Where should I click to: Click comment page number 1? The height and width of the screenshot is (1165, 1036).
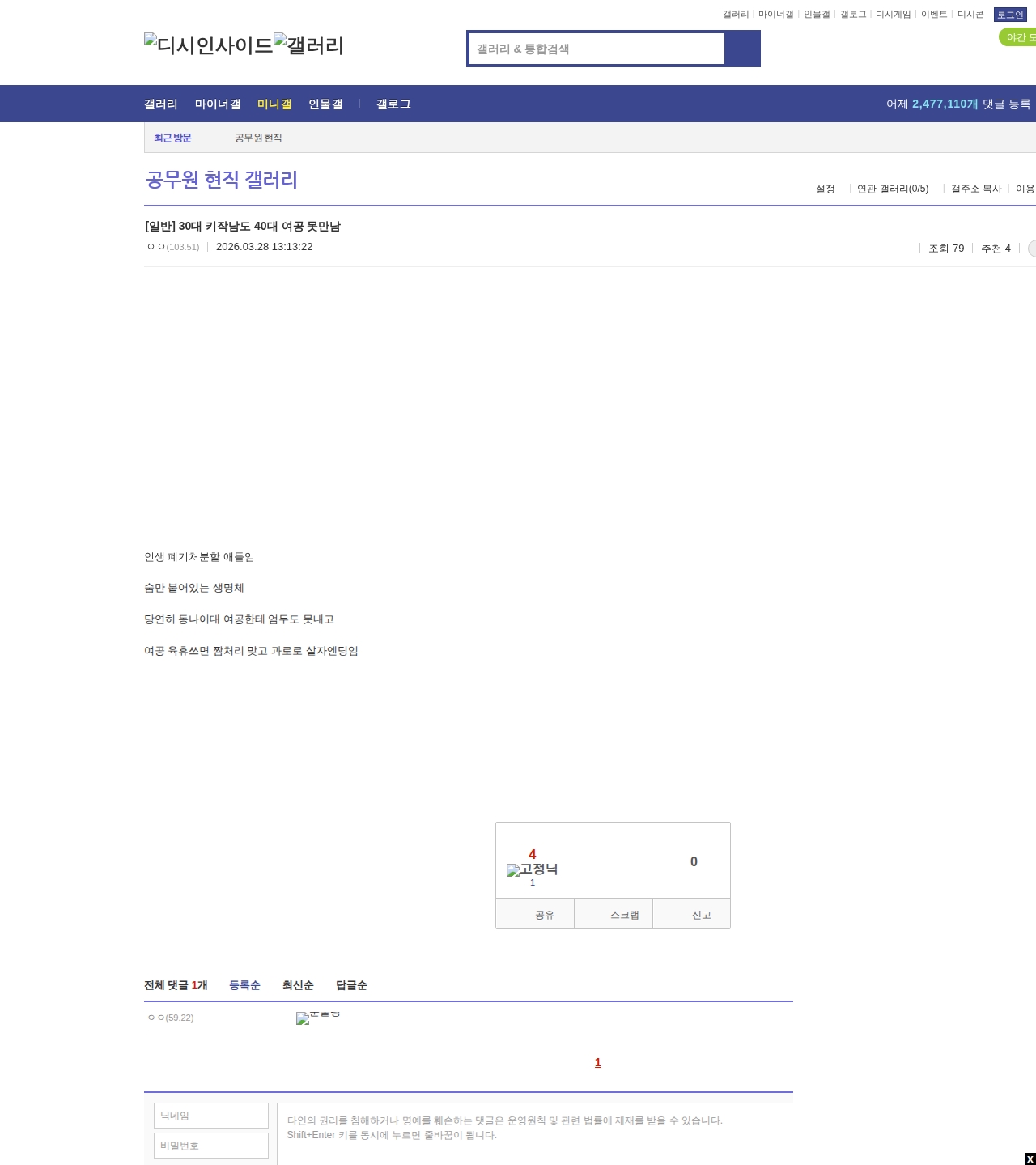coord(598,1063)
